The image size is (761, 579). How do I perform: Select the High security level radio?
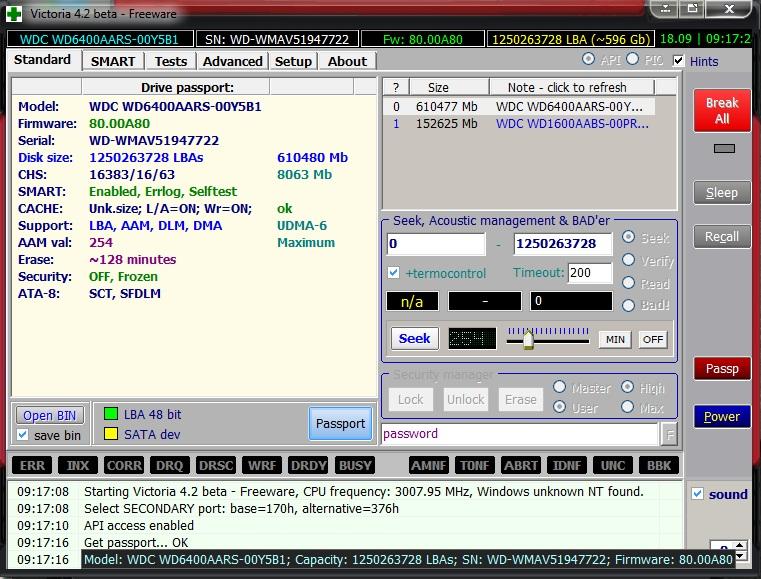click(x=628, y=387)
